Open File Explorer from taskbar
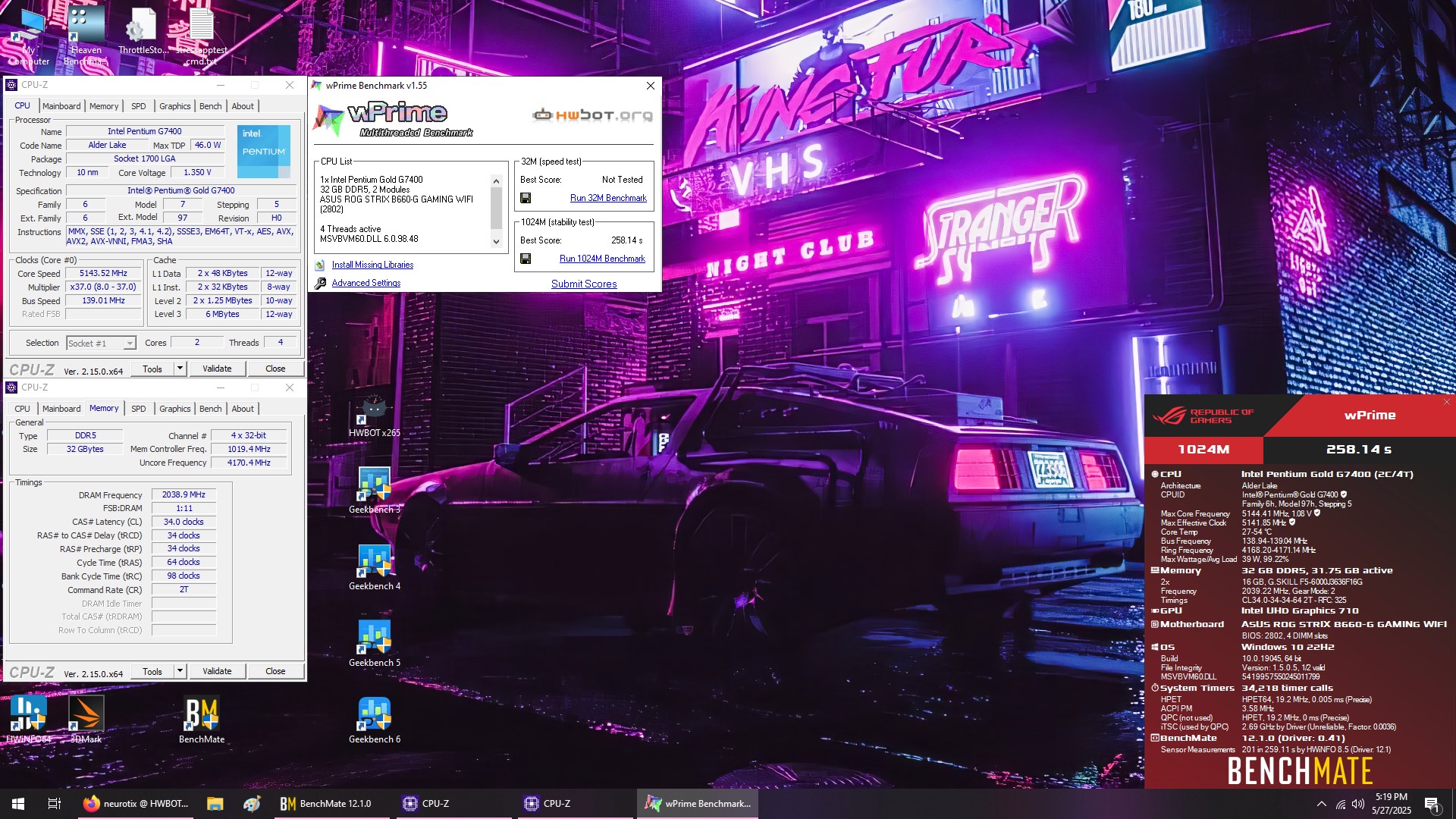The width and height of the screenshot is (1456, 819). 215,804
